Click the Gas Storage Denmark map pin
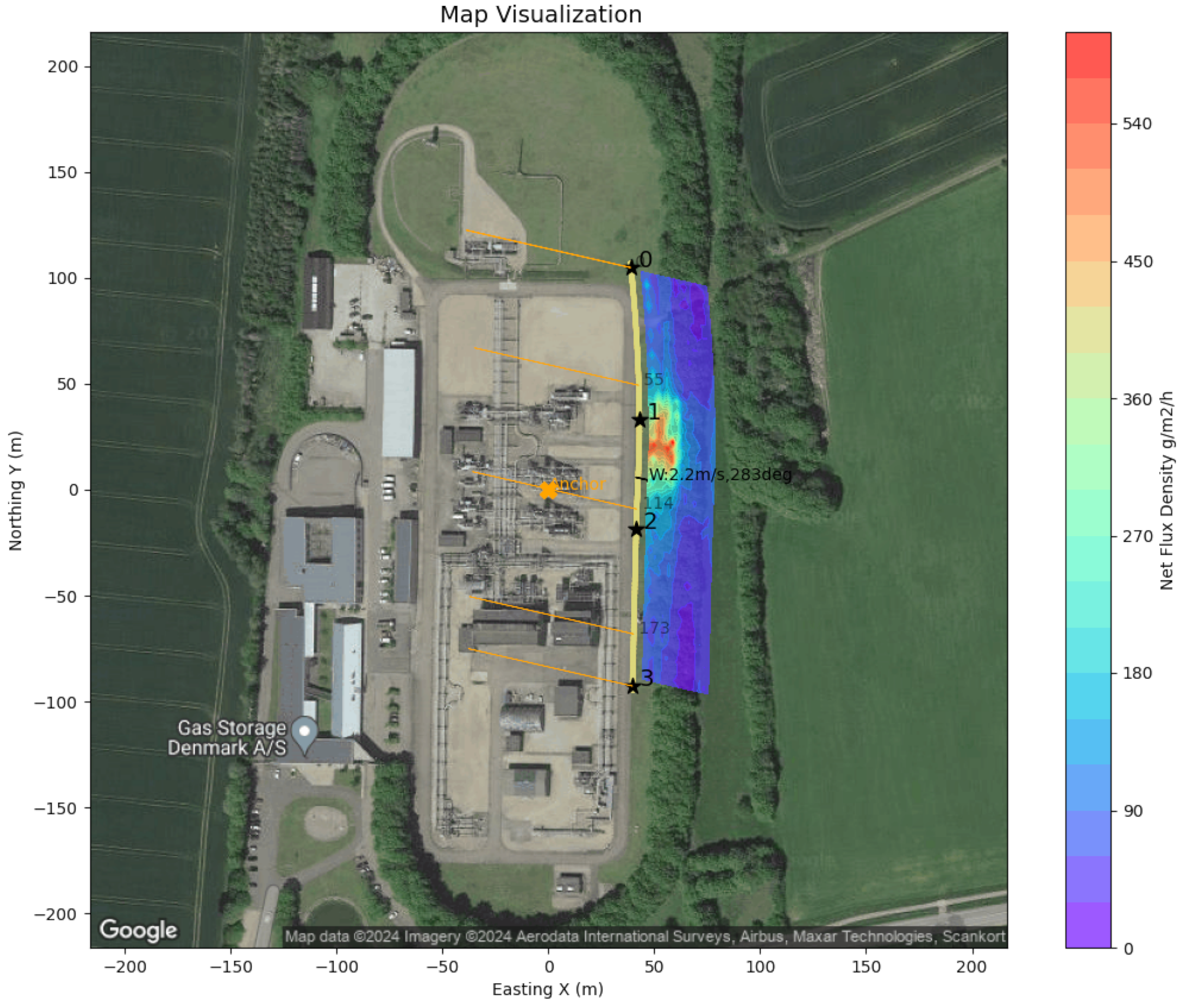This screenshot has width=1186, height=1008. coord(305,733)
